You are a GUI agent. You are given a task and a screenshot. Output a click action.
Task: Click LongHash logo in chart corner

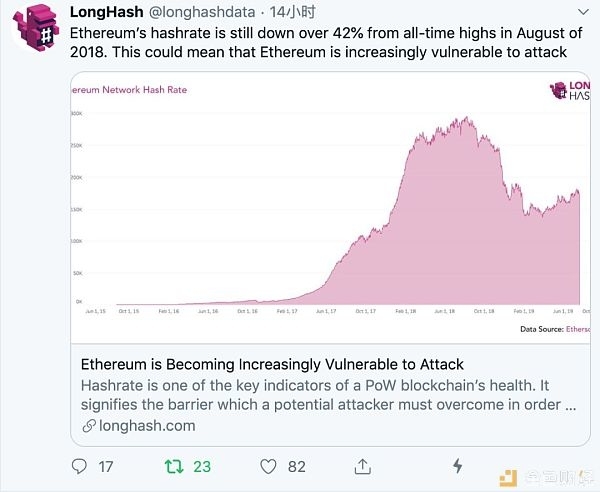click(570, 91)
